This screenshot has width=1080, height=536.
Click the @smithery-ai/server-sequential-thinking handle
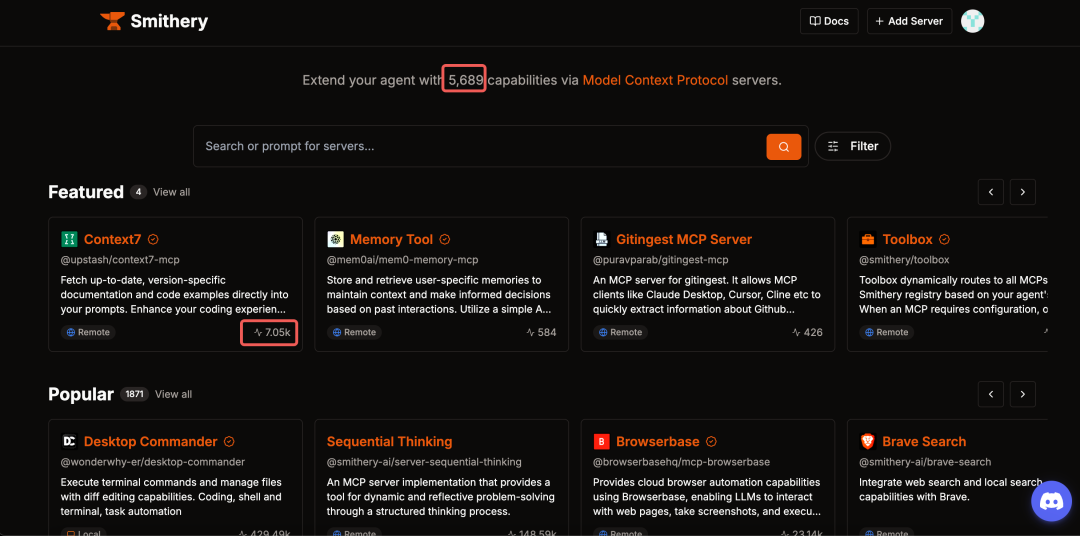coord(424,462)
